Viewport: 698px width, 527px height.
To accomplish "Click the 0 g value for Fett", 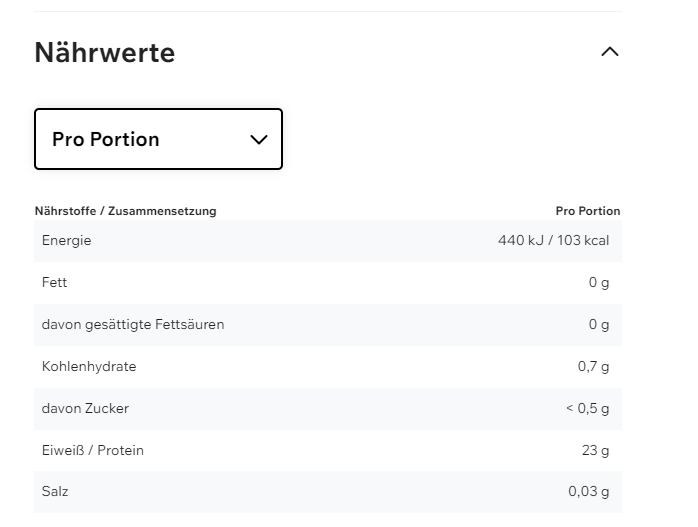I will click(x=598, y=283).
